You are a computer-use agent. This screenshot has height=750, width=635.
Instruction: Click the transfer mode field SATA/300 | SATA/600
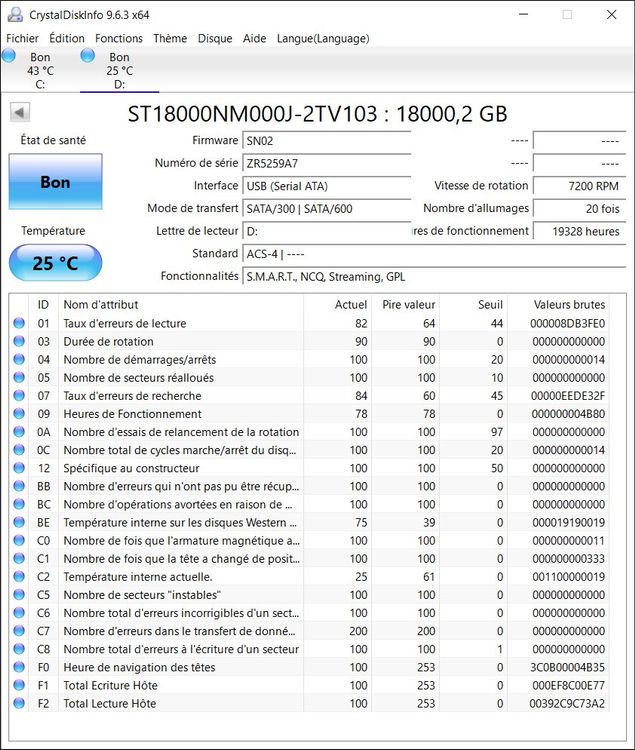tap(327, 209)
